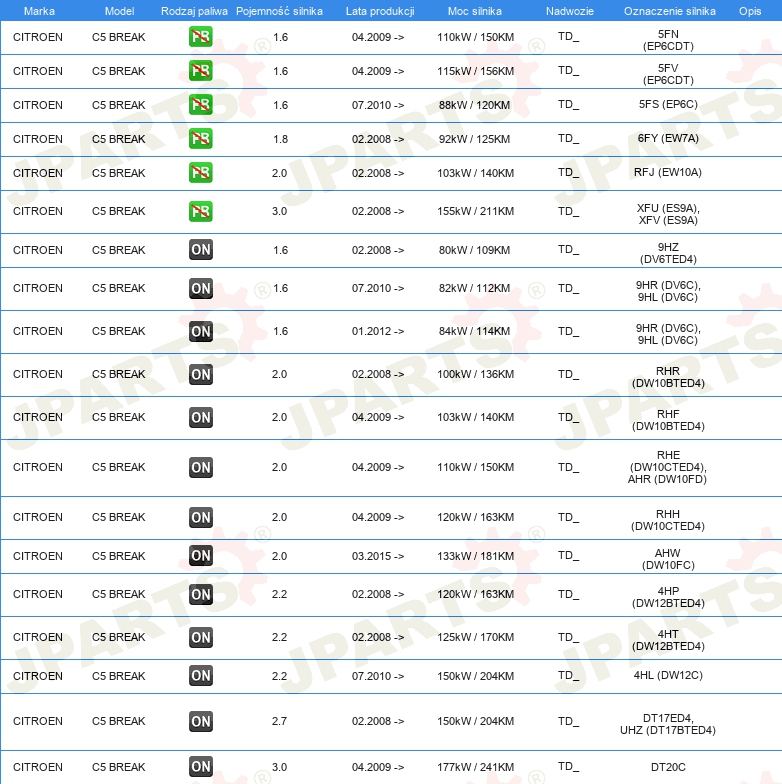Screen dimensions: 782x784
Task: Select the XFU (ES9A), XFV (ES9A) cell
Action: [x=668, y=214]
